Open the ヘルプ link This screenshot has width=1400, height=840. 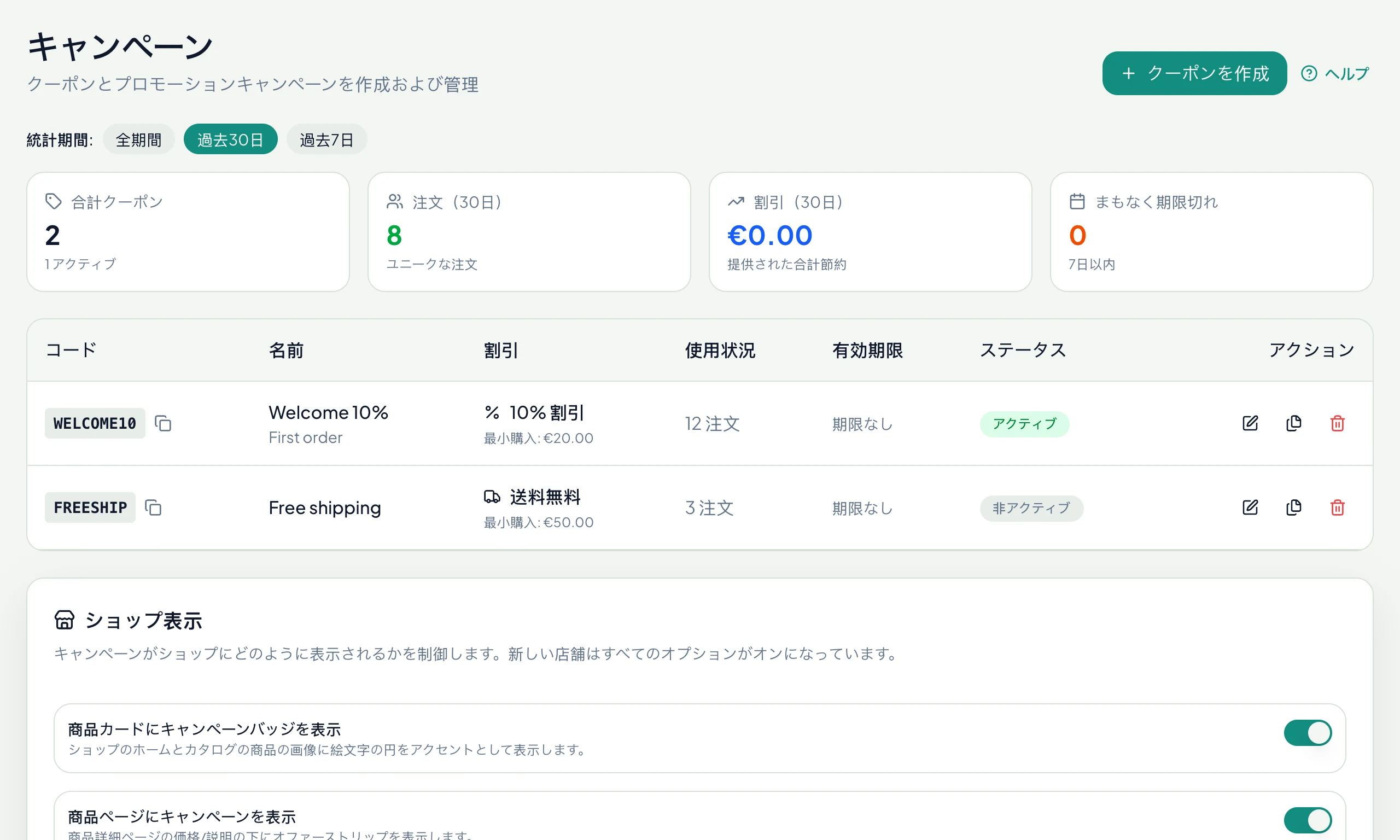click(x=1335, y=74)
